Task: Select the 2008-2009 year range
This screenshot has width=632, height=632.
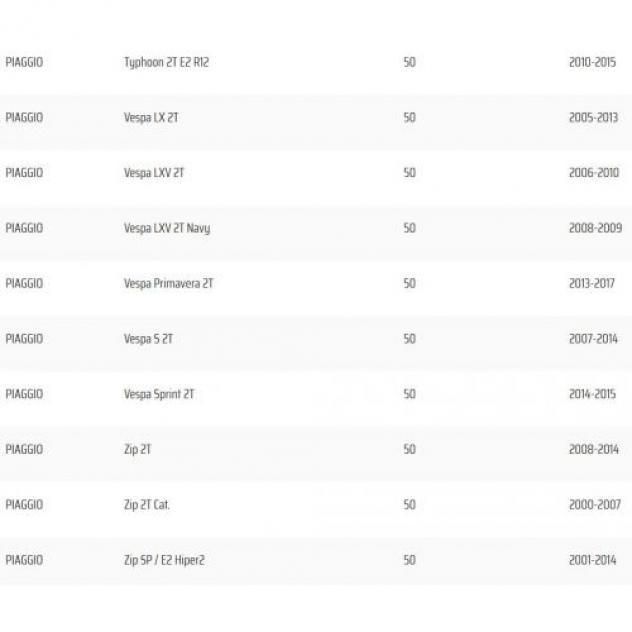Action: point(595,228)
